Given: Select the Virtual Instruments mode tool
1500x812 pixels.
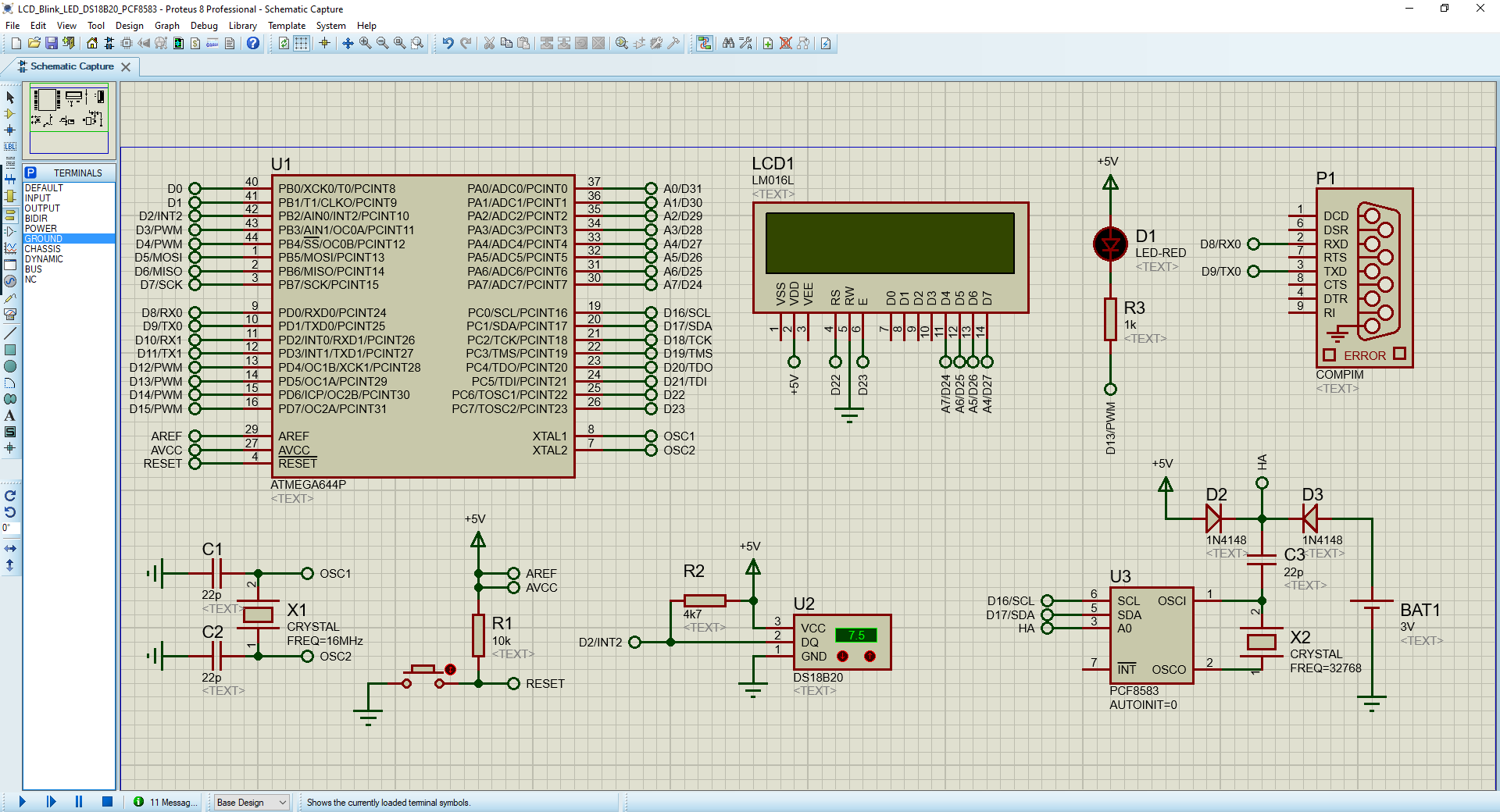Looking at the screenshot, I should 10,315.
